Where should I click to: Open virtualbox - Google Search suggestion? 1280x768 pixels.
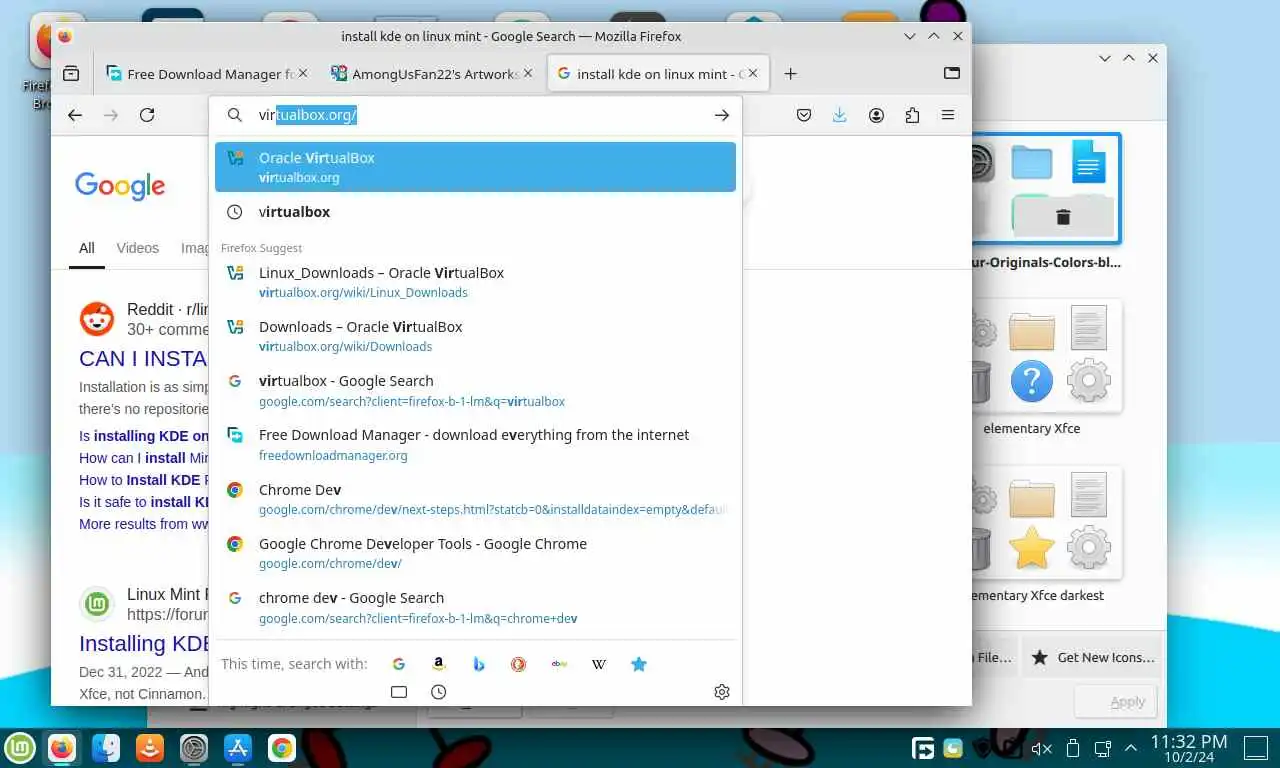coord(475,390)
